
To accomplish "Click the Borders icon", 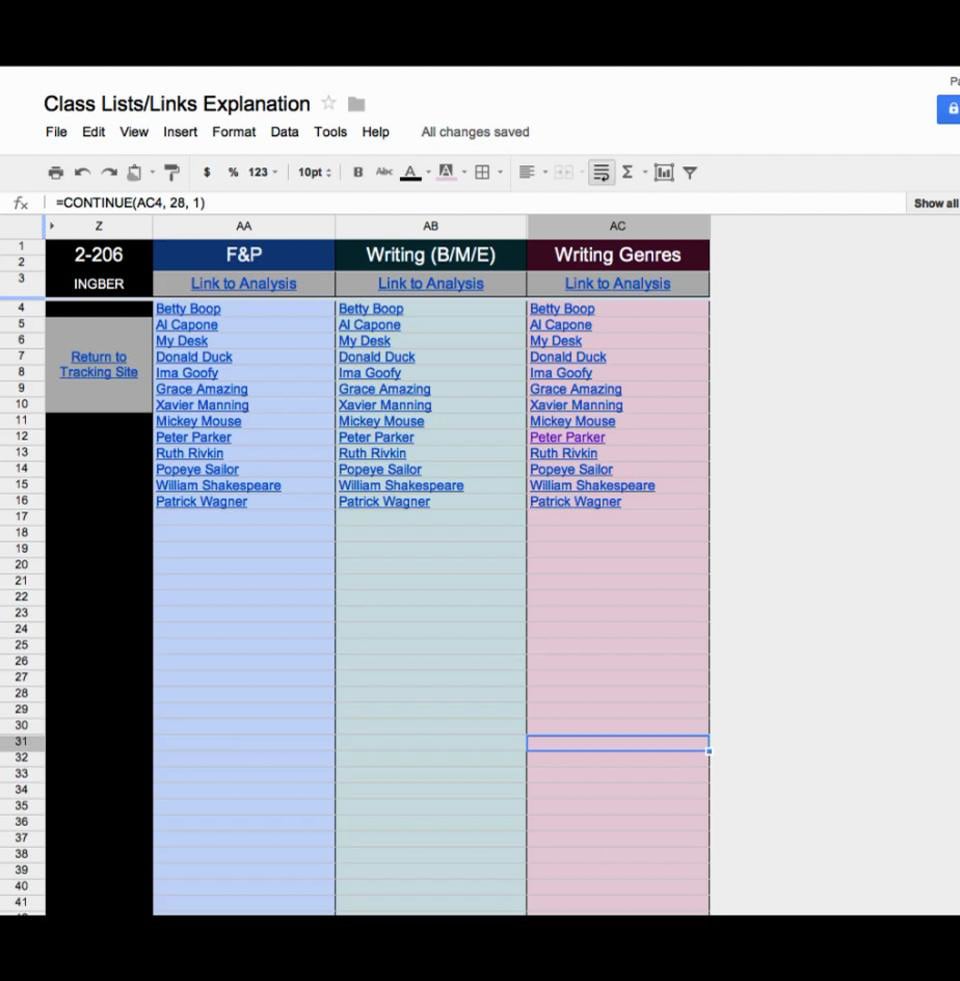I will click(x=482, y=173).
